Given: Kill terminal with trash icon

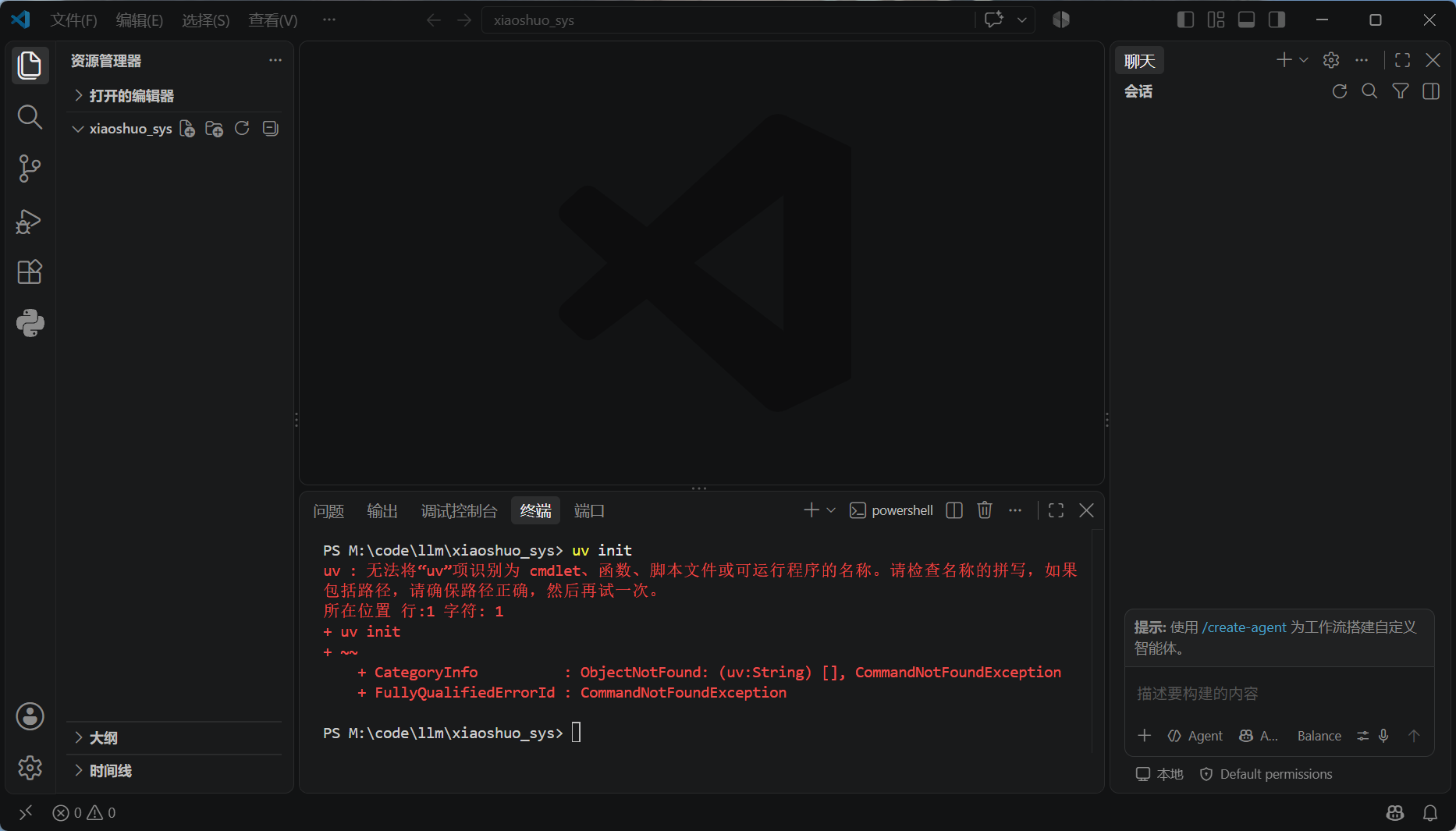Looking at the screenshot, I should pos(985,510).
